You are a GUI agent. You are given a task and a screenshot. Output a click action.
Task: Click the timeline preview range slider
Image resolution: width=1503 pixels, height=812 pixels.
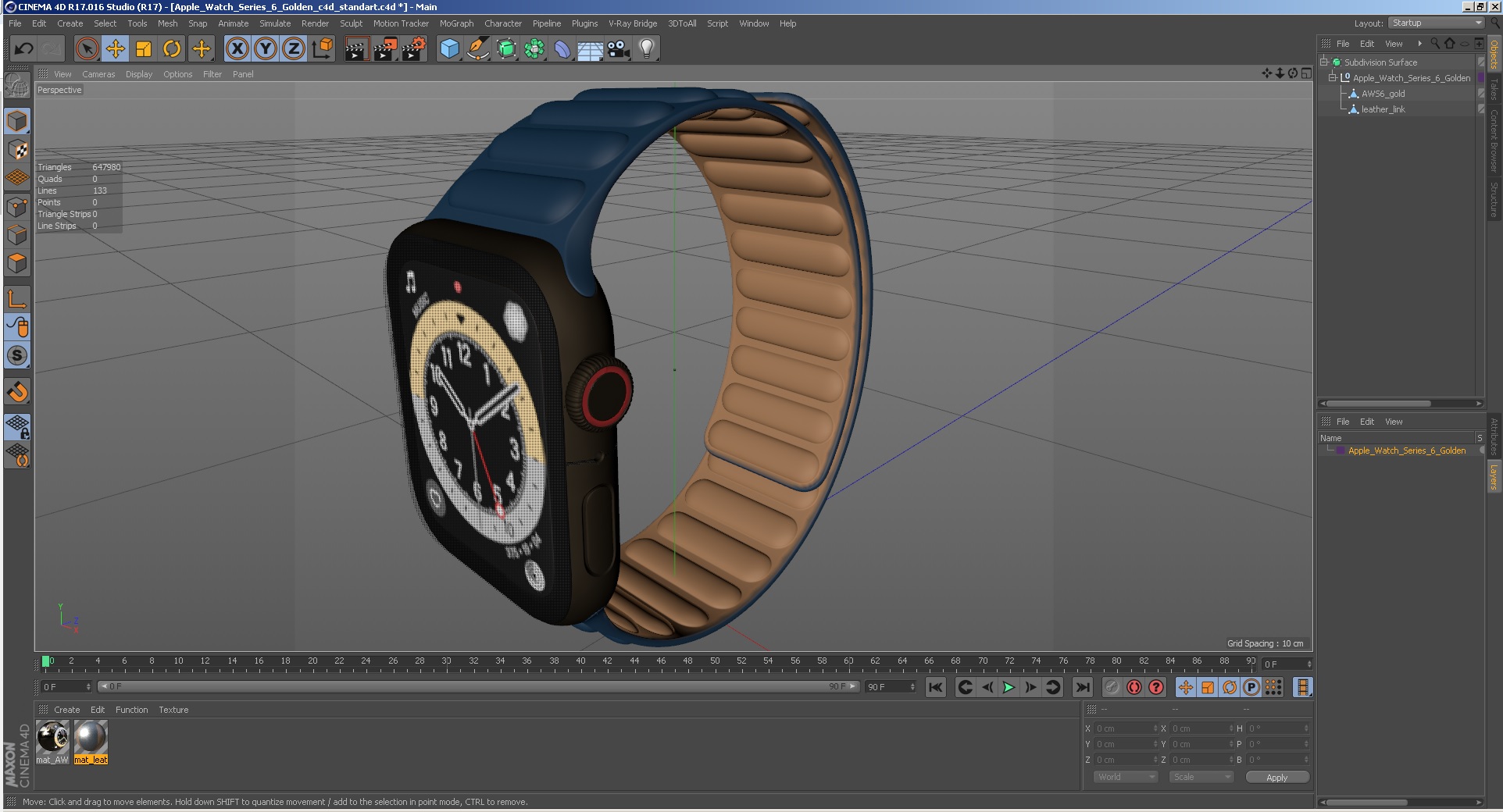click(479, 687)
